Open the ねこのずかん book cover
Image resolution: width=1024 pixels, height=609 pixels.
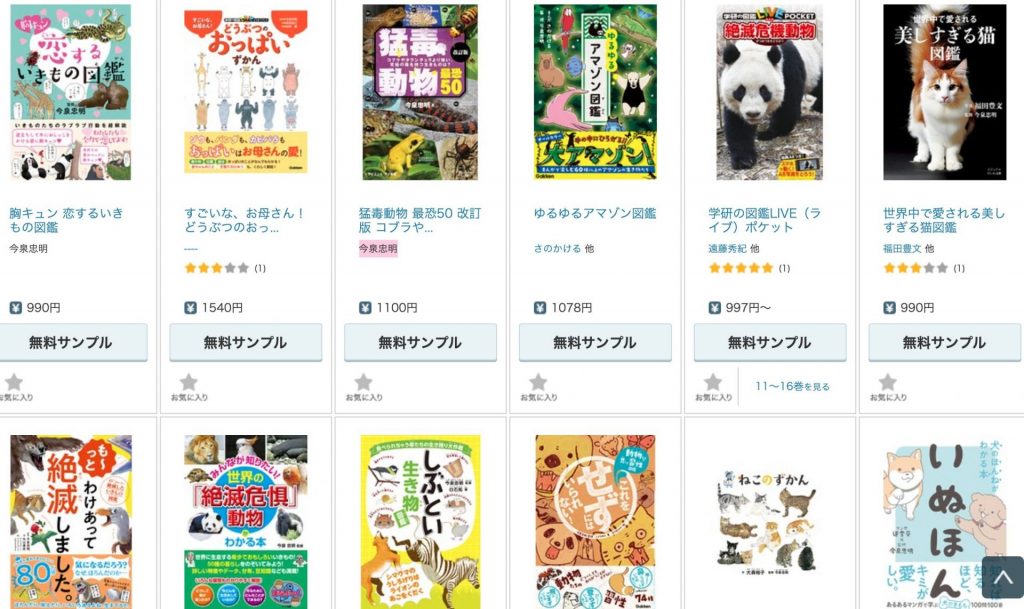click(770, 522)
